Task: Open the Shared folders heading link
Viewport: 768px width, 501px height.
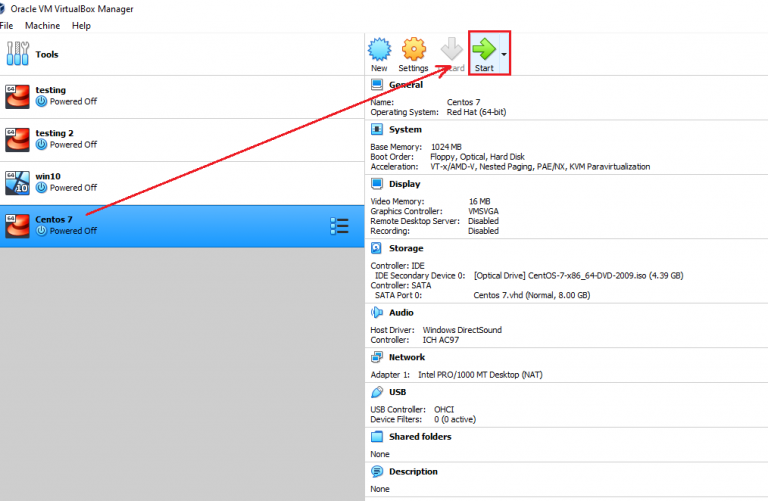Action: click(420, 436)
